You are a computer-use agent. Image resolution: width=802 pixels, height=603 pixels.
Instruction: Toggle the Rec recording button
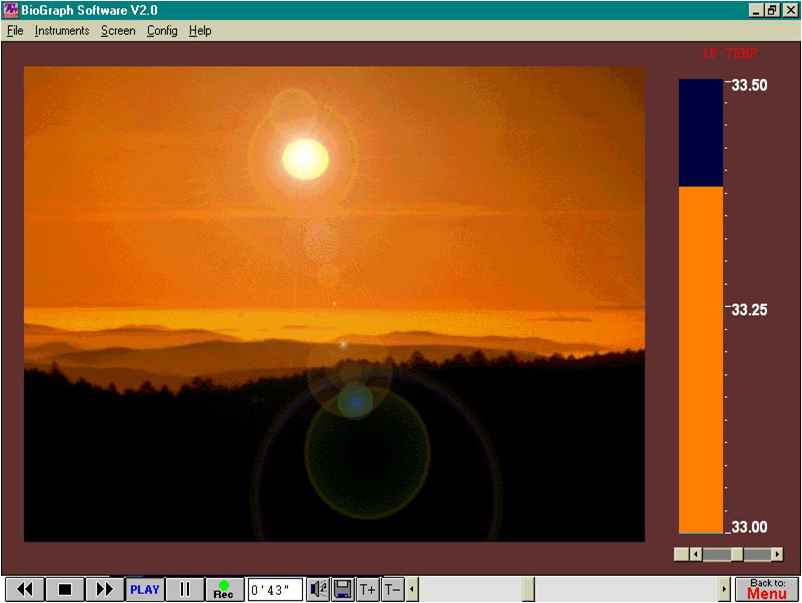tap(224, 589)
